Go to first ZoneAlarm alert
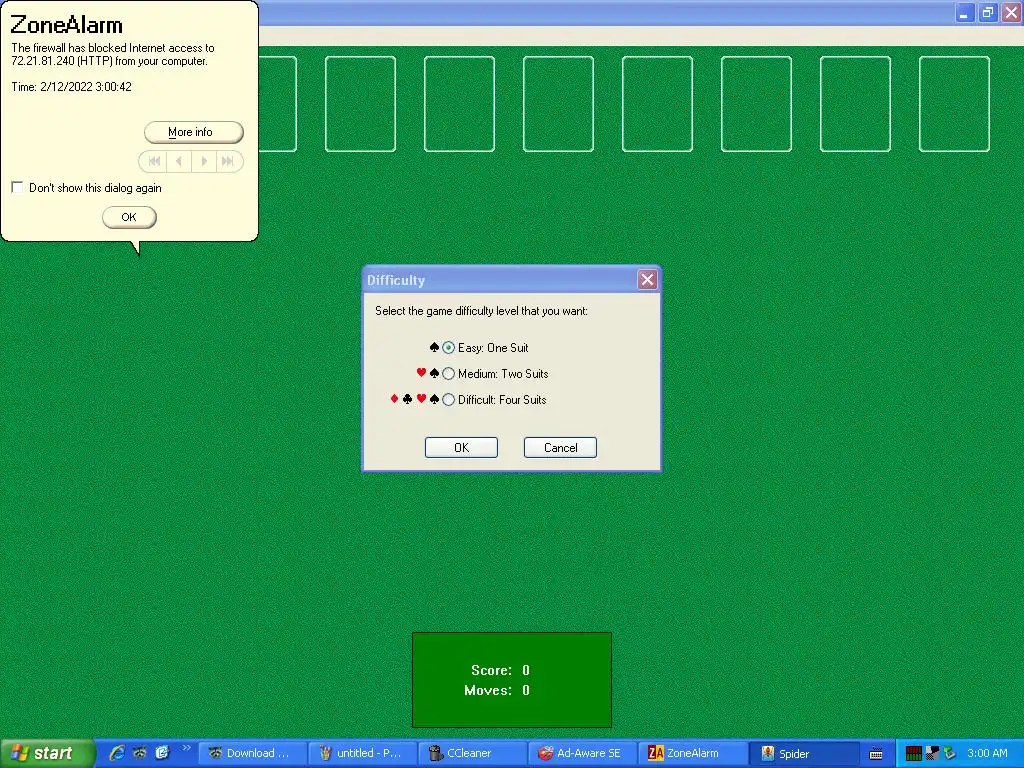 pos(154,161)
